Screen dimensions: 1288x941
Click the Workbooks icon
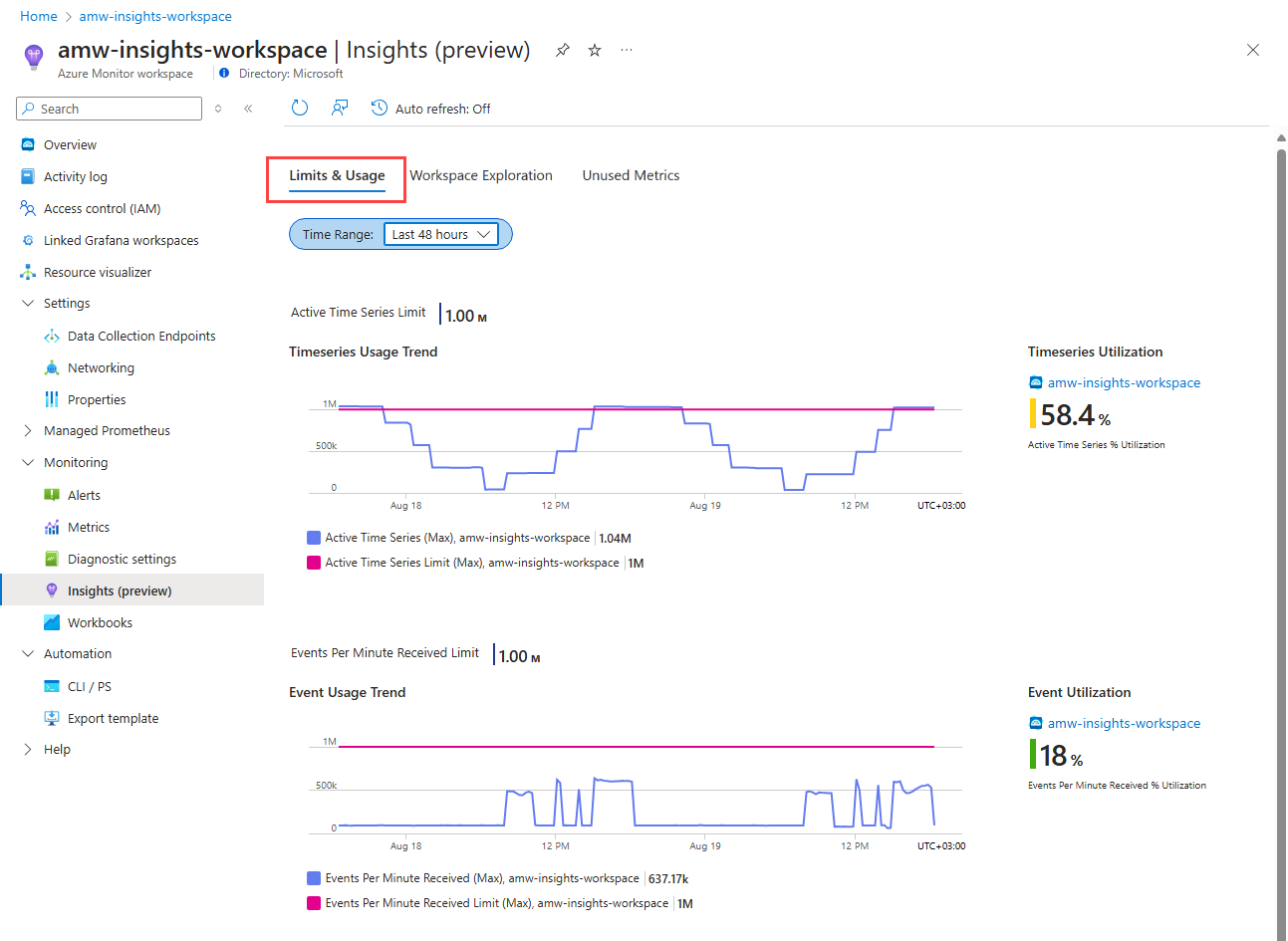pos(52,621)
